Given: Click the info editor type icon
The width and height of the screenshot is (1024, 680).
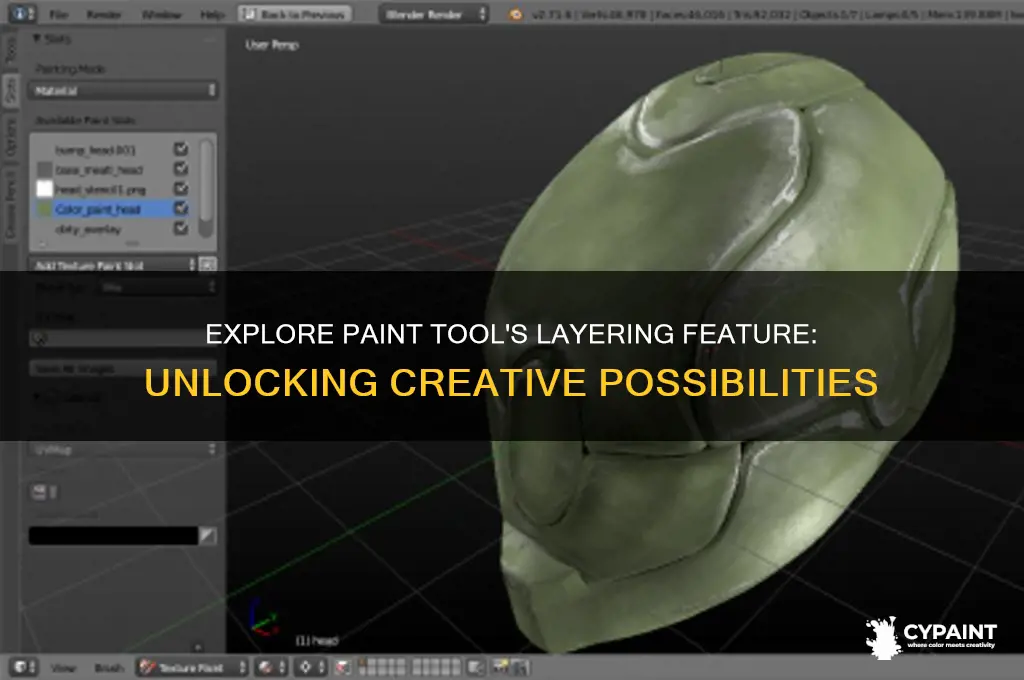Looking at the screenshot, I should pyautogui.click(x=24, y=14).
